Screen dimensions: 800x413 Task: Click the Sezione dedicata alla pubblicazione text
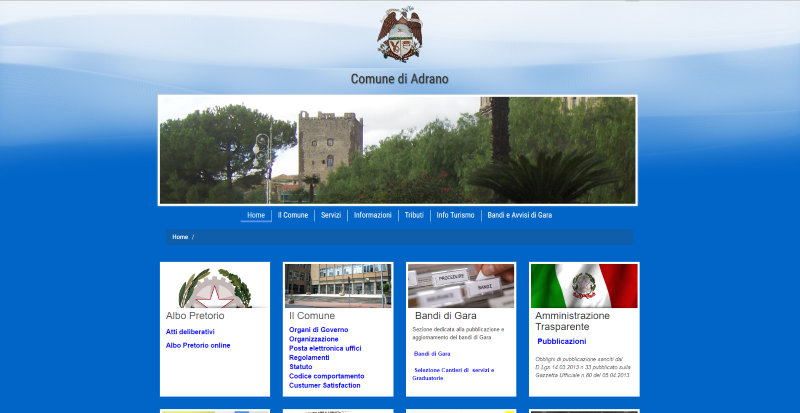(458, 333)
